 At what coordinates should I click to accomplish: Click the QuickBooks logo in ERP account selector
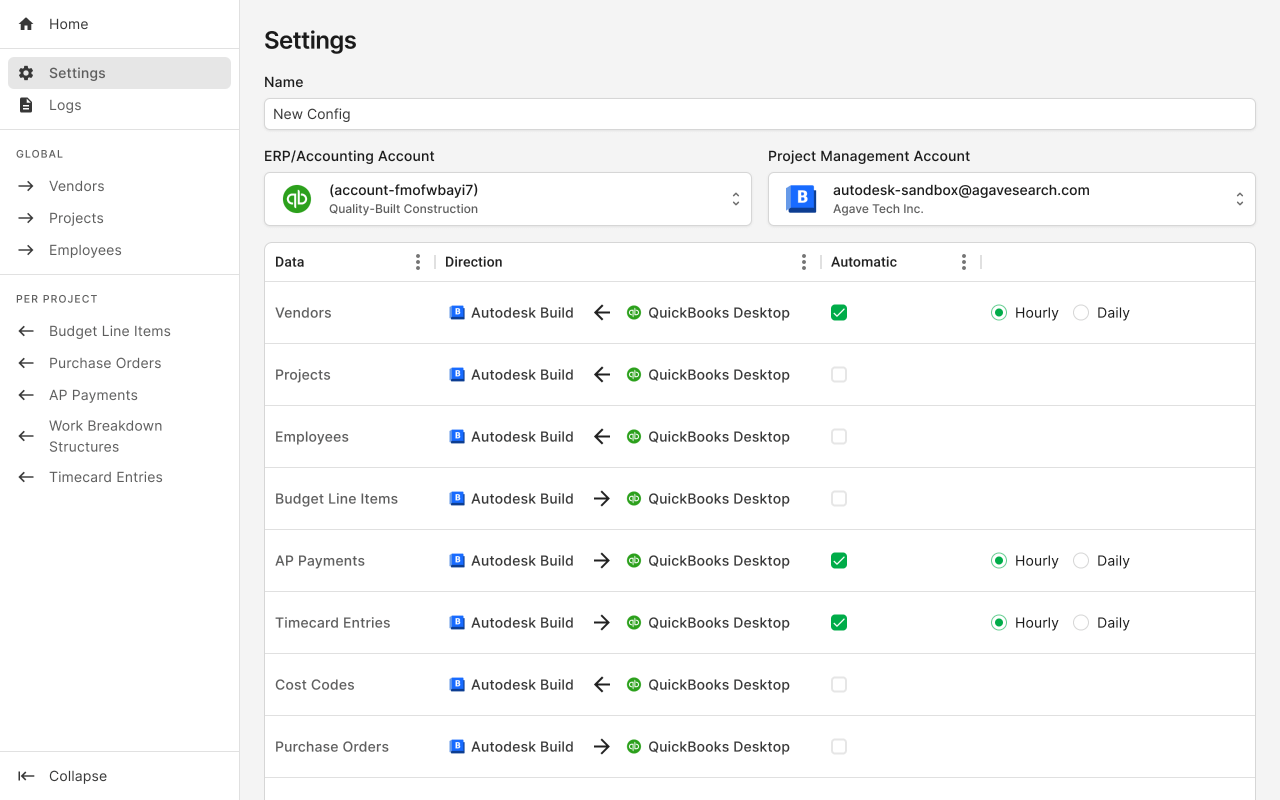point(297,199)
